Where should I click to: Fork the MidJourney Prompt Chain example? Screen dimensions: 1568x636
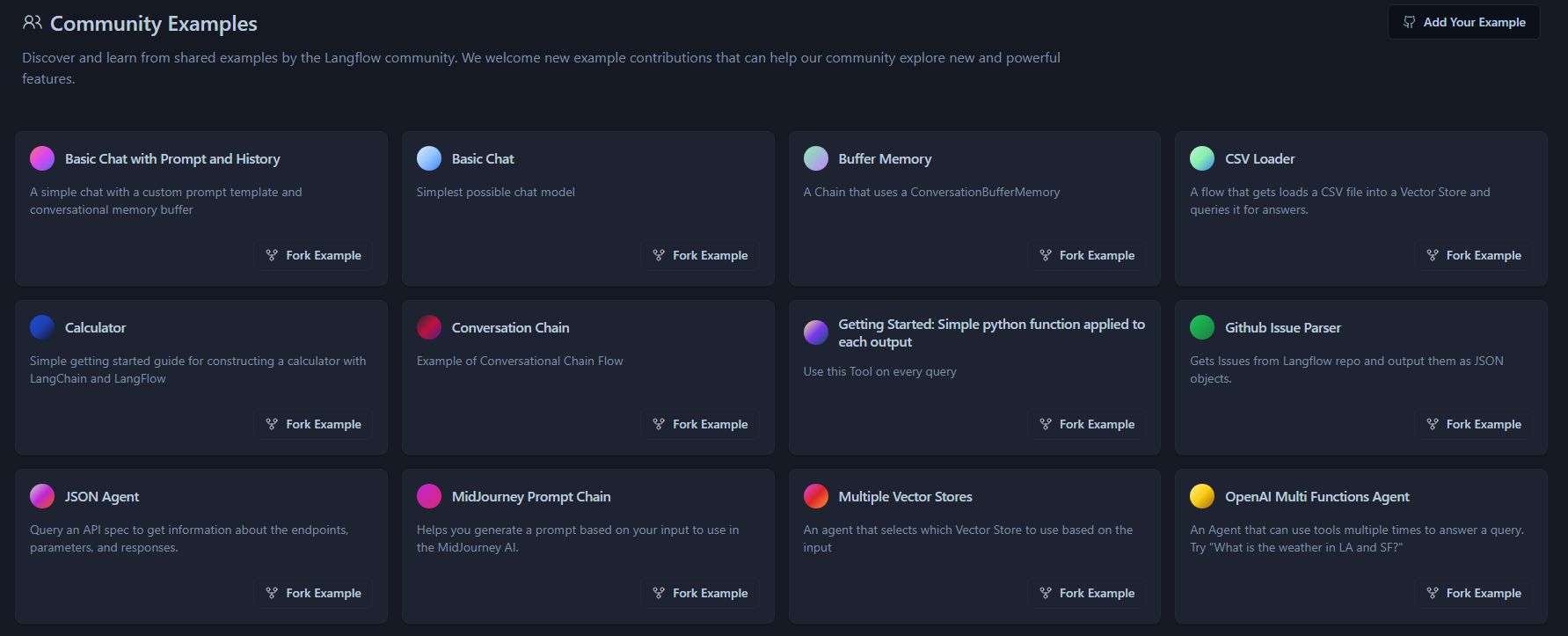click(x=700, y=593)
